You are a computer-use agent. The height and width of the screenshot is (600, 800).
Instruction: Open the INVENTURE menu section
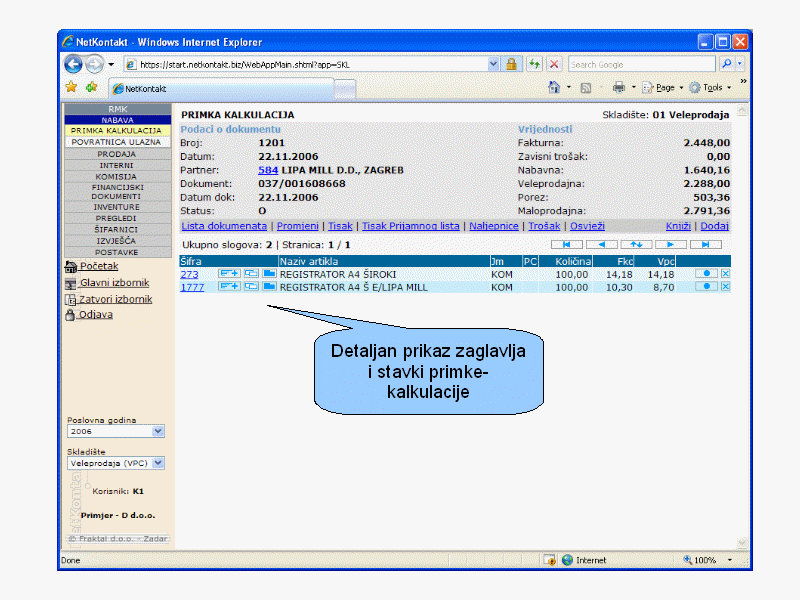(117, 207)
